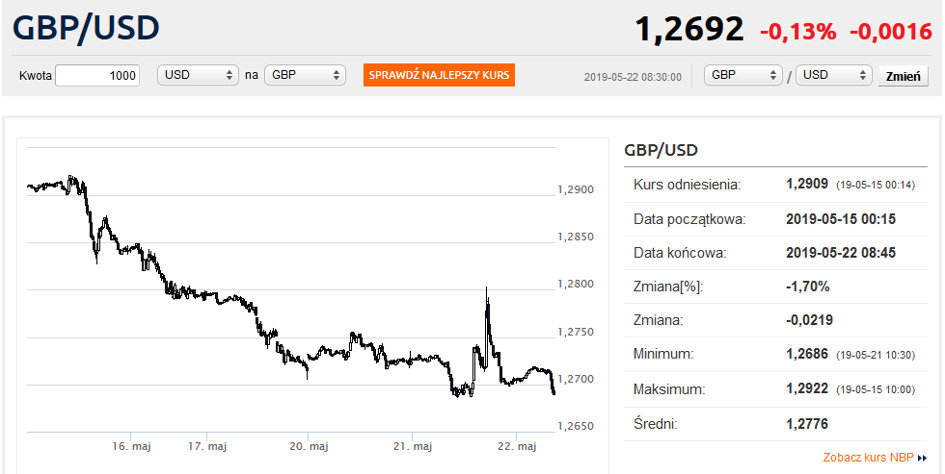Open the USD source currency dropdown beside Kwota
The image size is (945, 474).
[198, 75]
